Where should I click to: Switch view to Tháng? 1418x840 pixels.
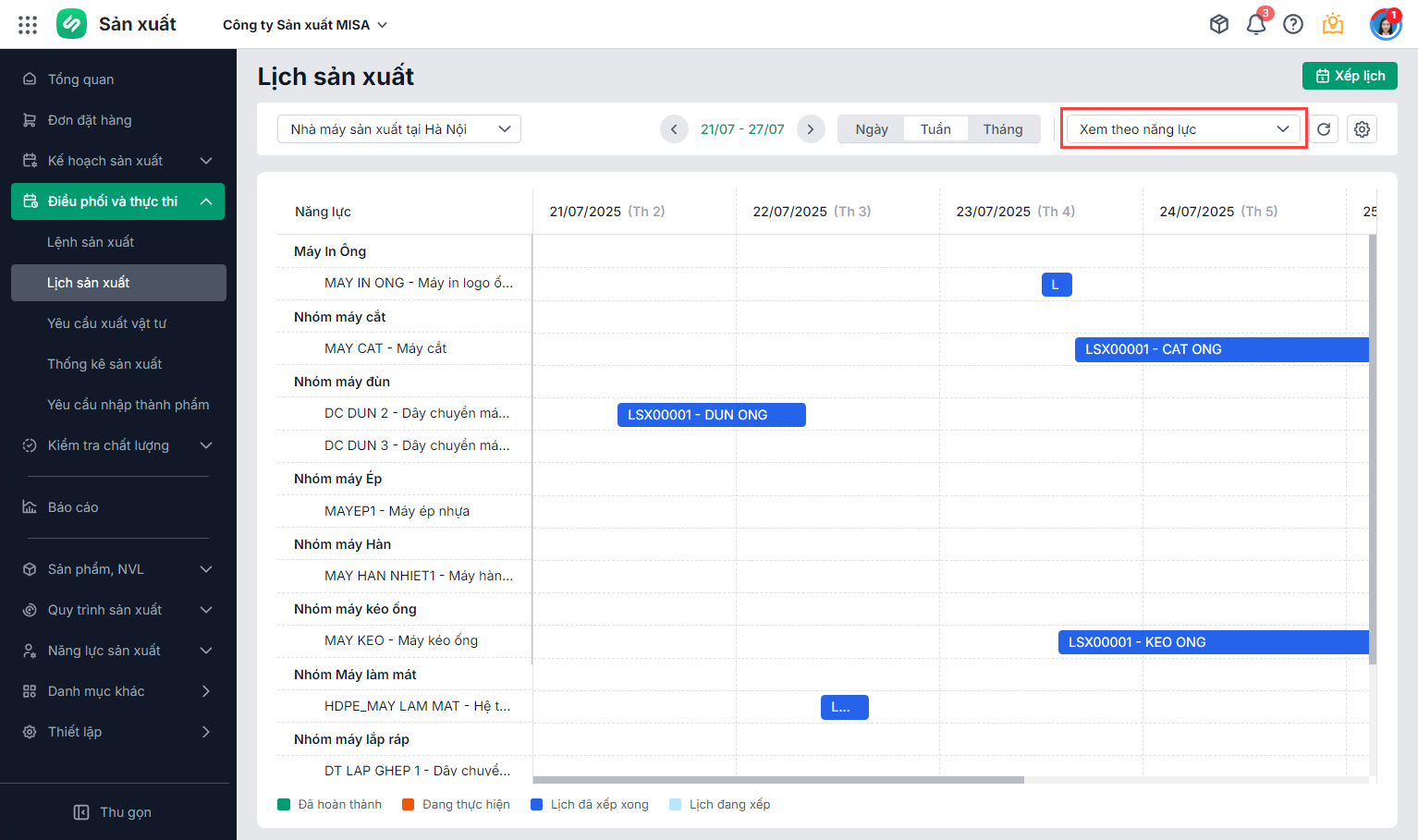1003,129
